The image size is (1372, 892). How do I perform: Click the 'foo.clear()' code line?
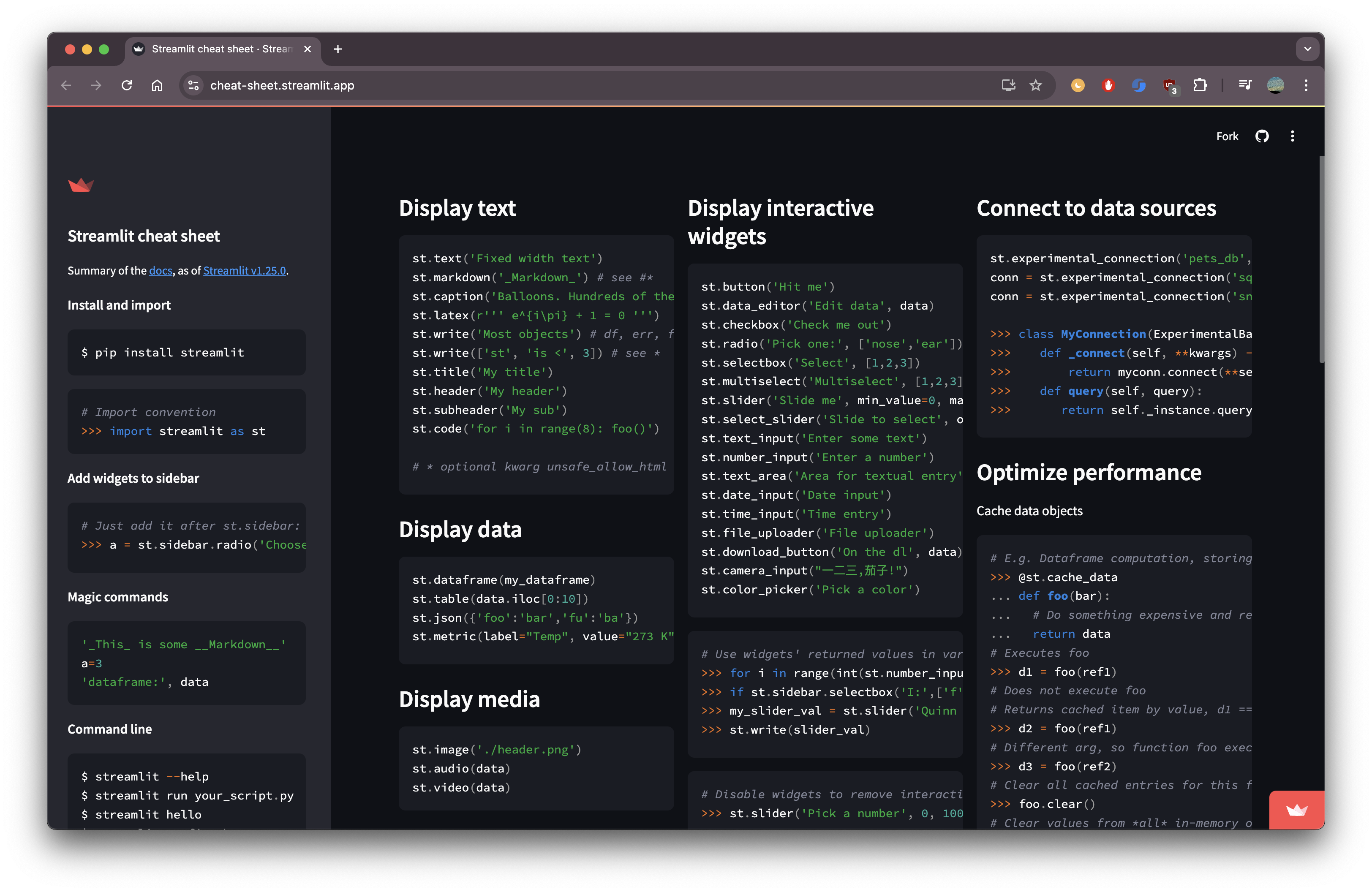point(1043,804)
